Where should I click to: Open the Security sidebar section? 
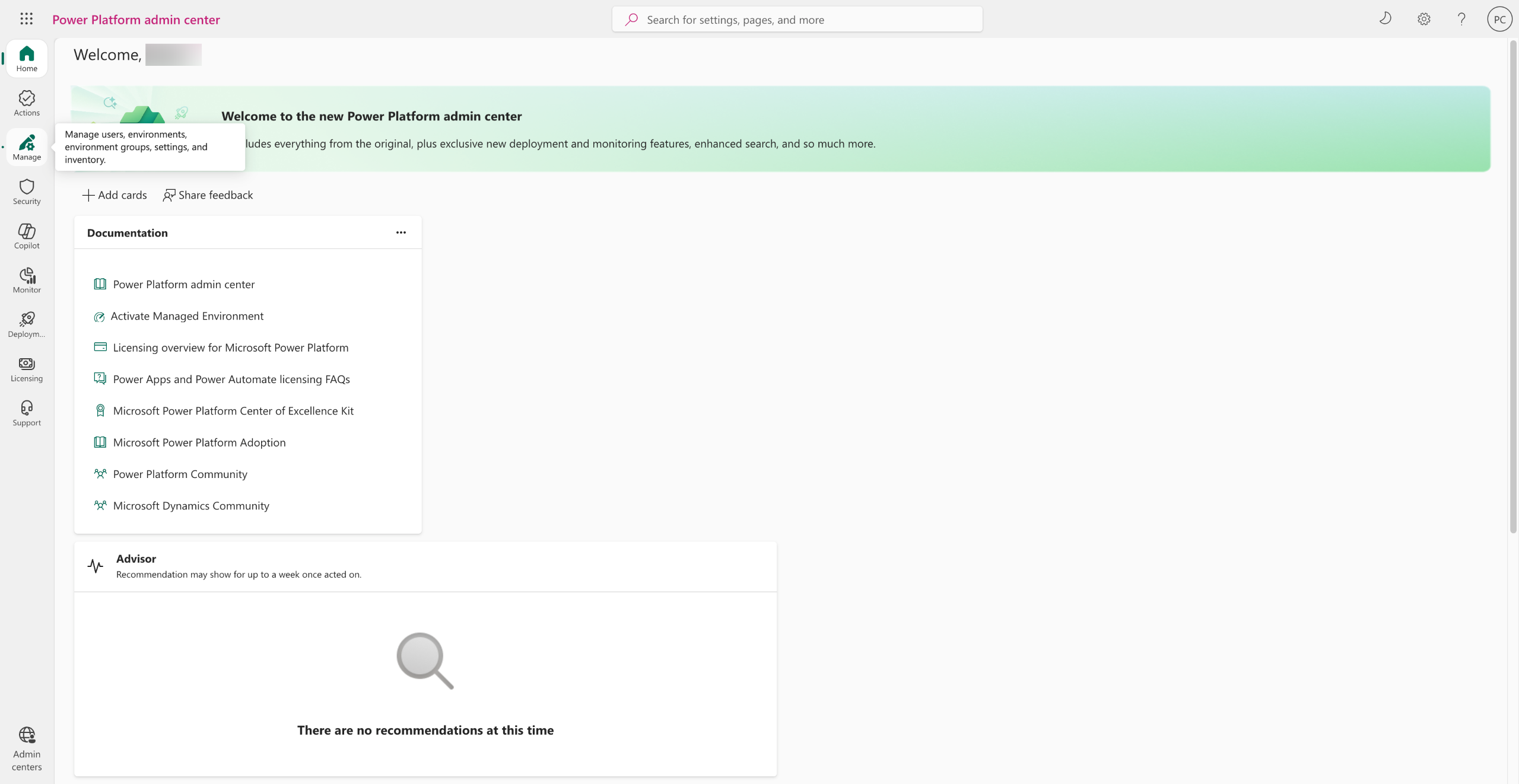(x=27, y=192)
